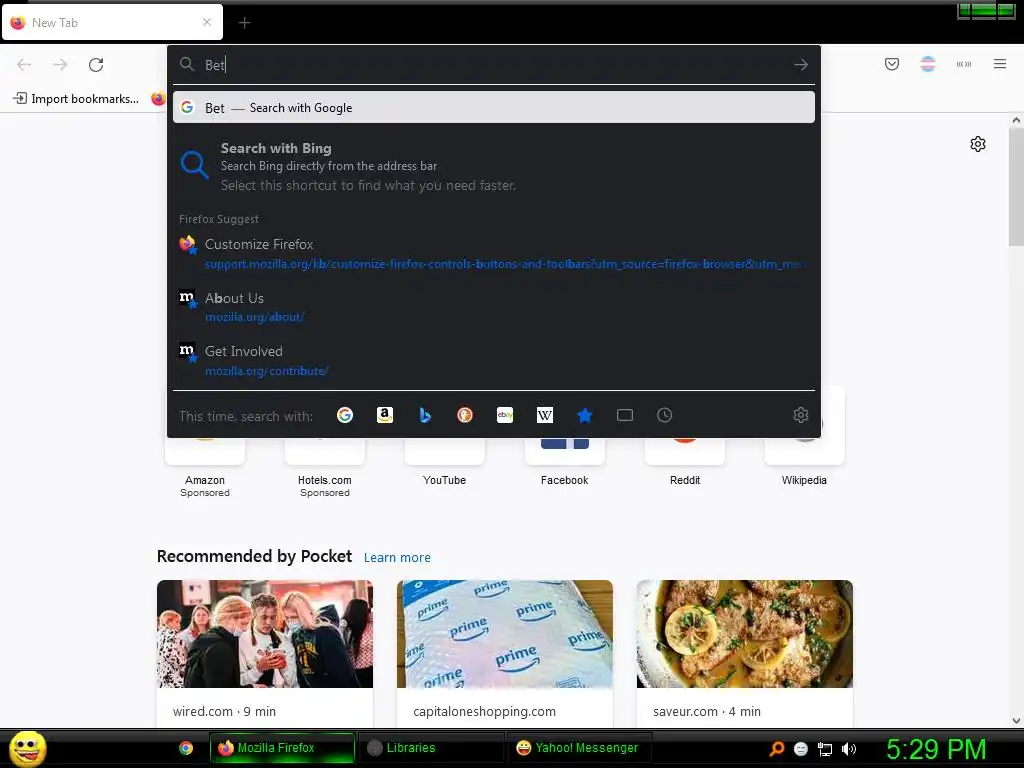Choose the Search with Bing shortcut
The height and width of the screenshot is (768, 1024).
point(494,167)
